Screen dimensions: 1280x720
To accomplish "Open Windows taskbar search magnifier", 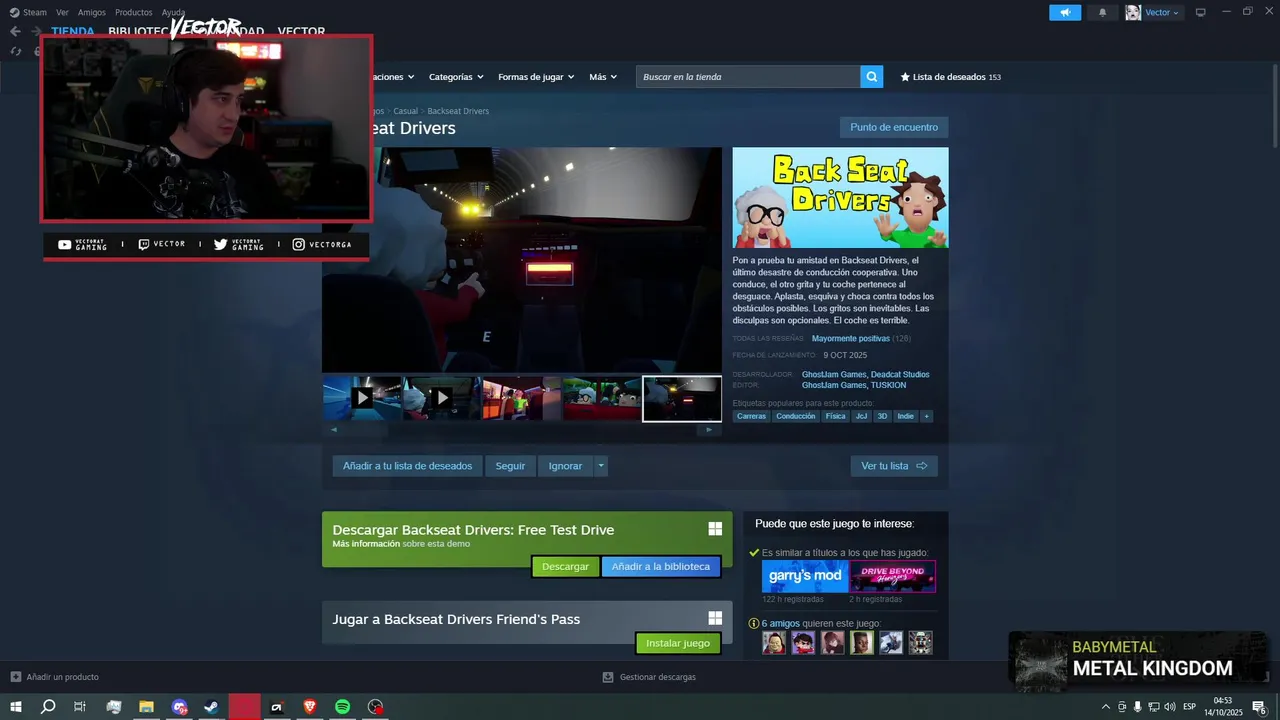I will click(x=48, y=707).
